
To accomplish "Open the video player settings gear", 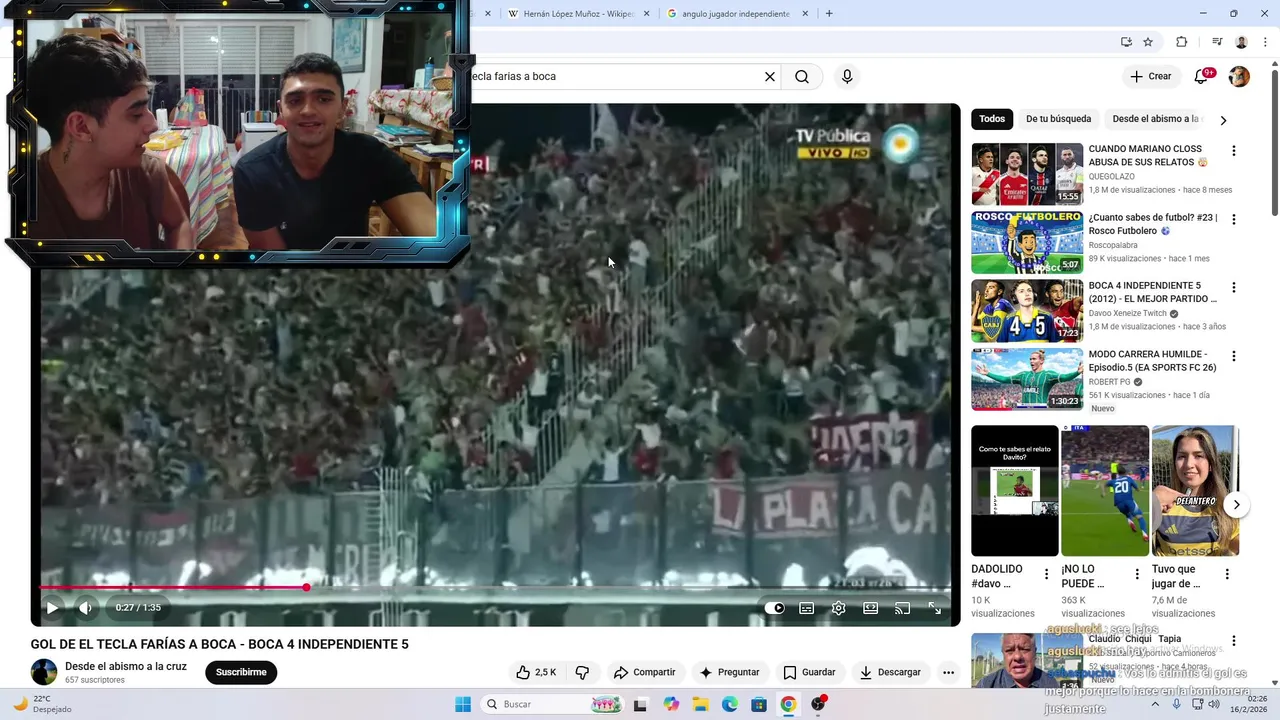I will pyautogui.click(x=839, y=608).
